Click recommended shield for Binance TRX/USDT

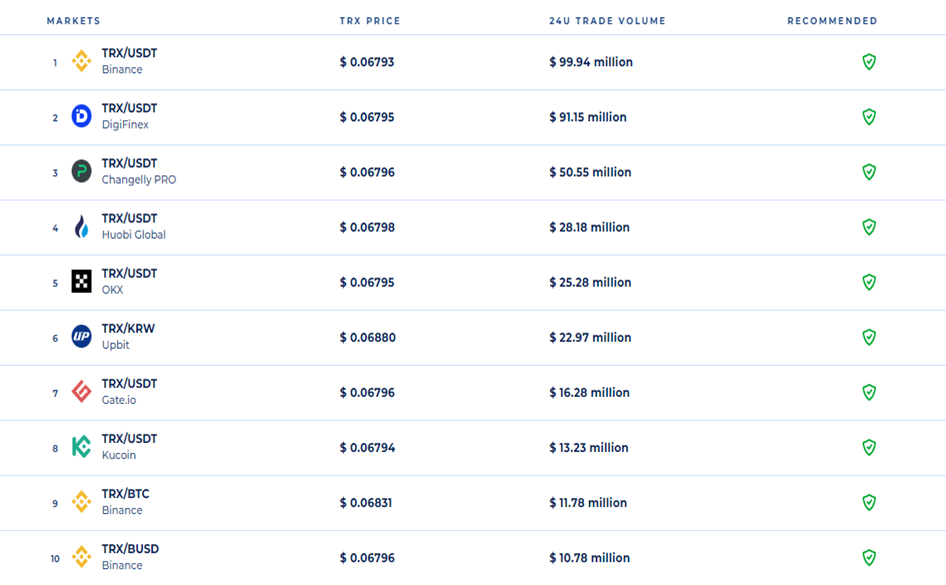869,62
